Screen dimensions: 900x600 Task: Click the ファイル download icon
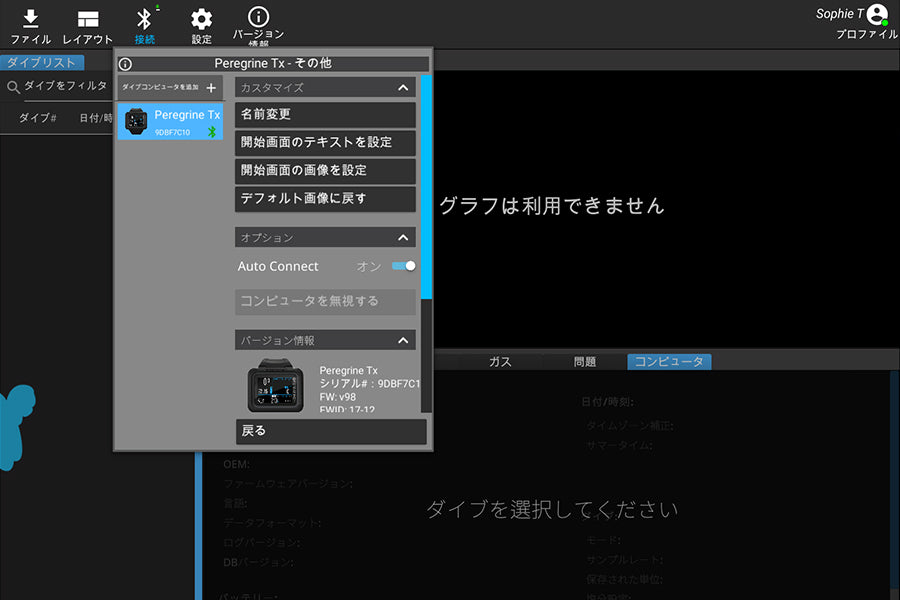(x=30, y=19)
